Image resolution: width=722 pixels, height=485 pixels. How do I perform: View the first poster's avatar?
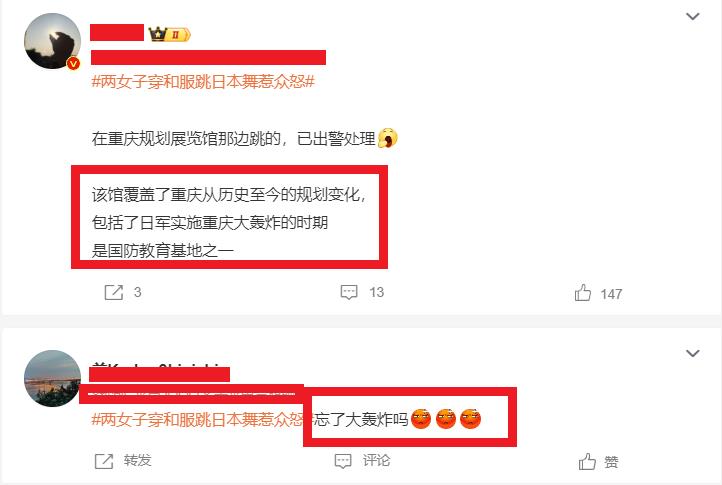pos(52,41)
